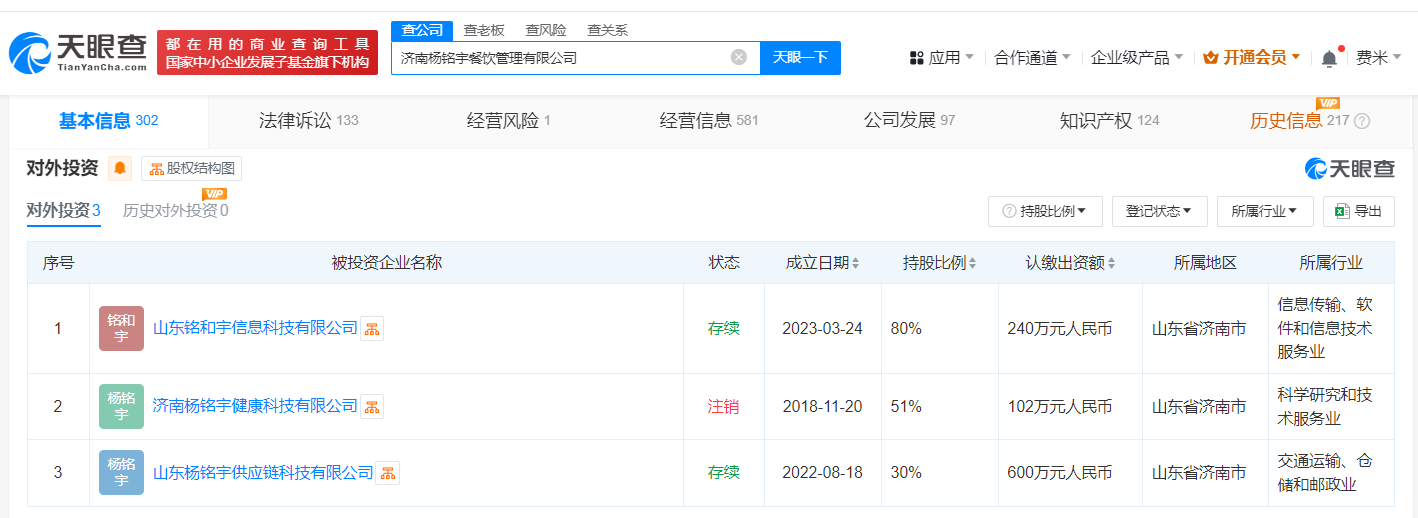Screen dimensions: 1418x518
Task: Click the help question mark beside 历史信息
Action: click(1362, 121)
